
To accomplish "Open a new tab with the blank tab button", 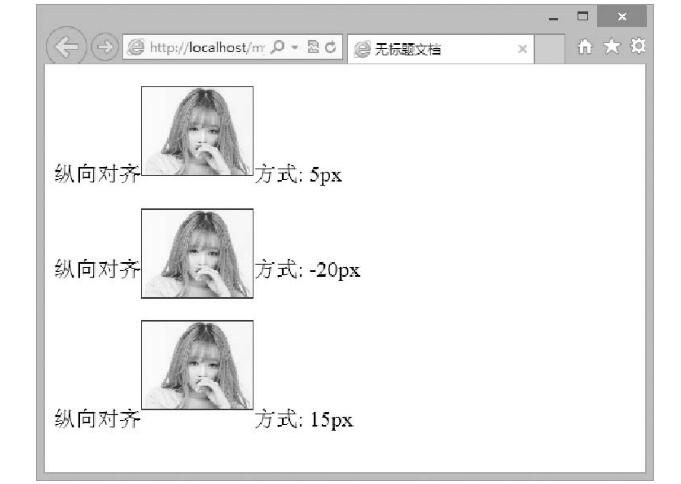I will tap(549, 49).
